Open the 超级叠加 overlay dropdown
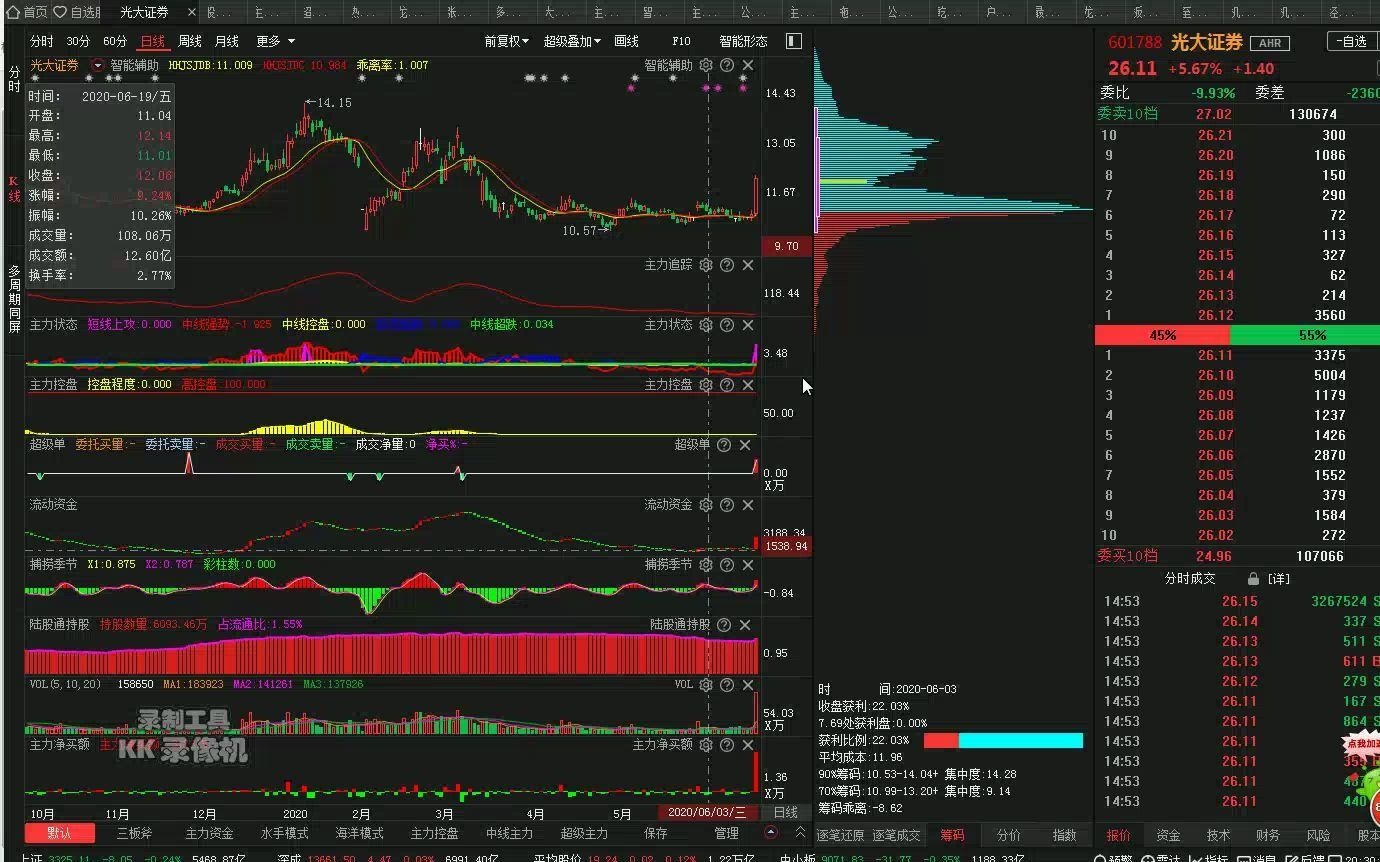This screenshot has height=862, width=1380. 572,41
